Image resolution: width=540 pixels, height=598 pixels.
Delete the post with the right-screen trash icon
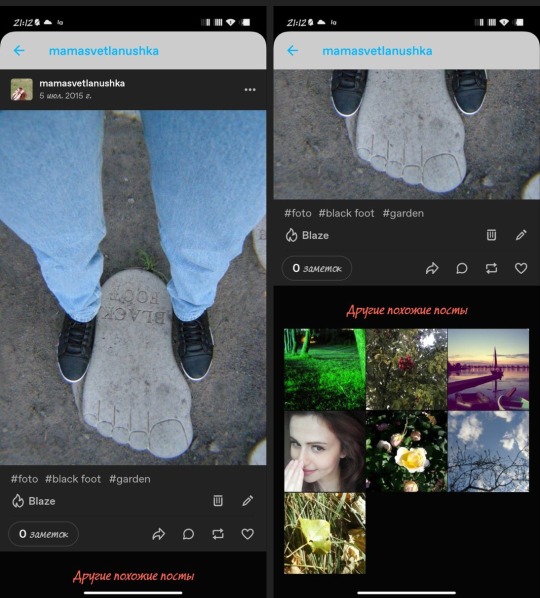click(x=491, y=235)
